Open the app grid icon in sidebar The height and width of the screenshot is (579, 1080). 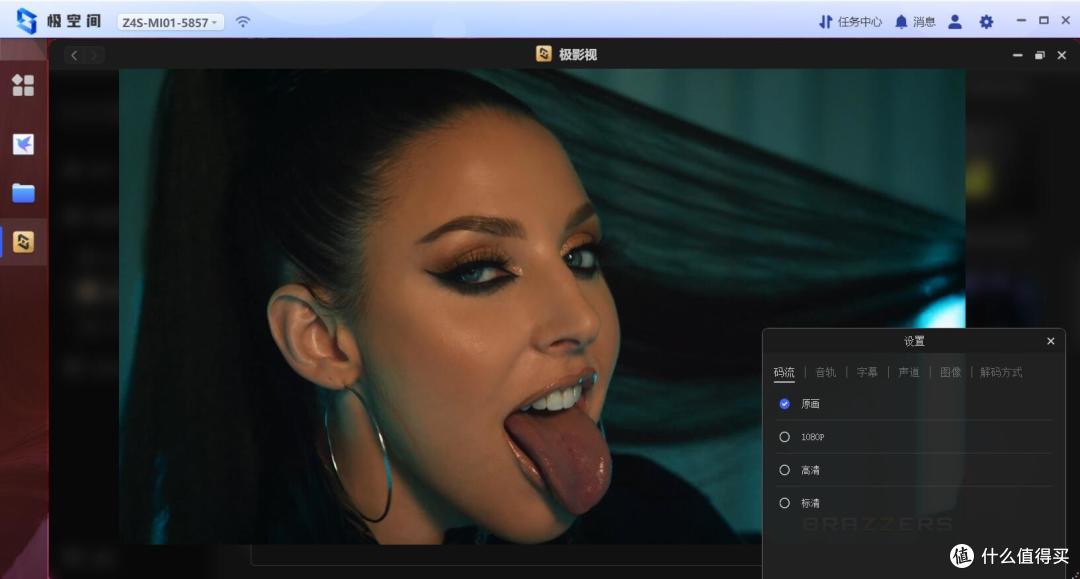coord(23,85)
